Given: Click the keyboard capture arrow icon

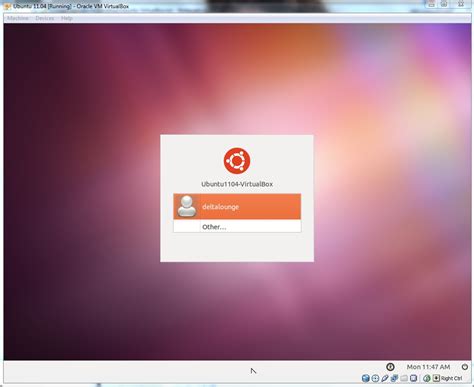Looking at the screenshot, I should (436, 378).
